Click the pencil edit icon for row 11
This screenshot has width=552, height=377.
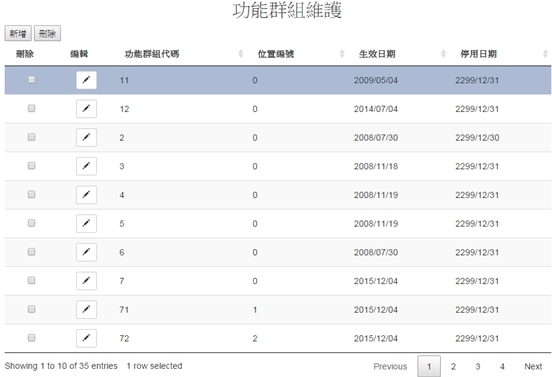(86, 80)
